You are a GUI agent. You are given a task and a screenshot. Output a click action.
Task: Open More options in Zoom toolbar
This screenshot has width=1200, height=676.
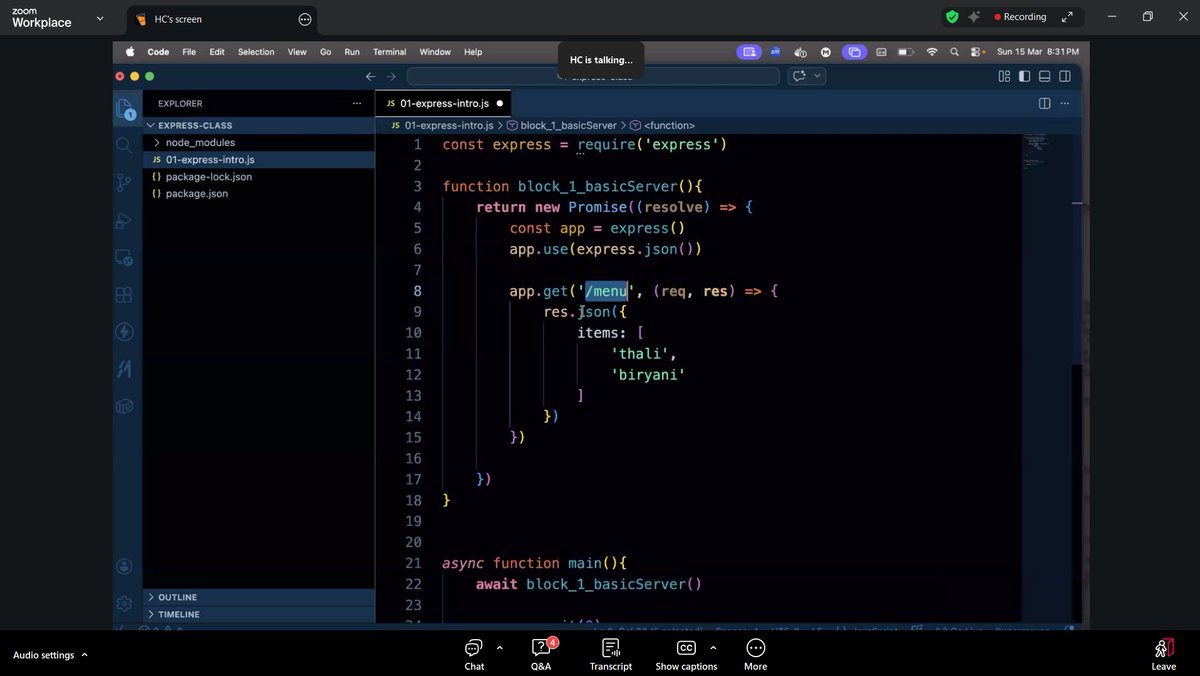[756, 653]
